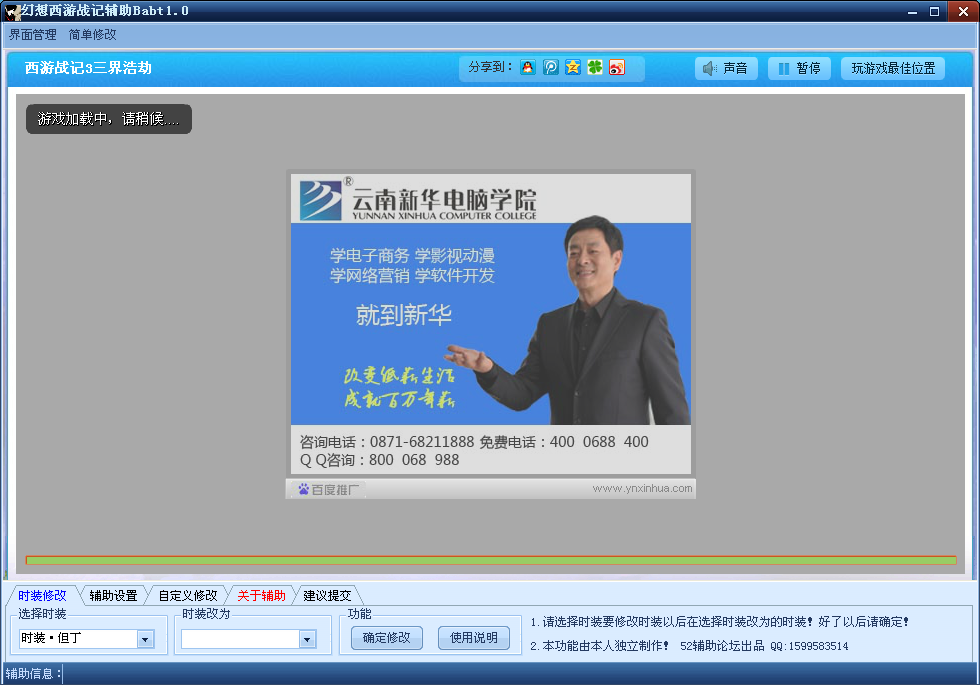This screenshot has height=685, width=980.
Task: Click the 确定修改 button
Action: tap(386, 638)
